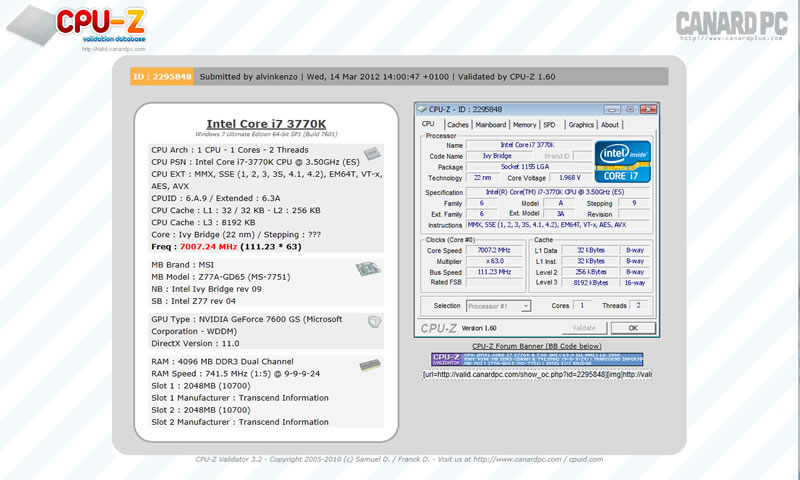Image resolution: width=800 pixels, height=480 pixels.
Task: Click the CPU-Z forum banner image
Action: pyautogui.click(x=537, y=359)
